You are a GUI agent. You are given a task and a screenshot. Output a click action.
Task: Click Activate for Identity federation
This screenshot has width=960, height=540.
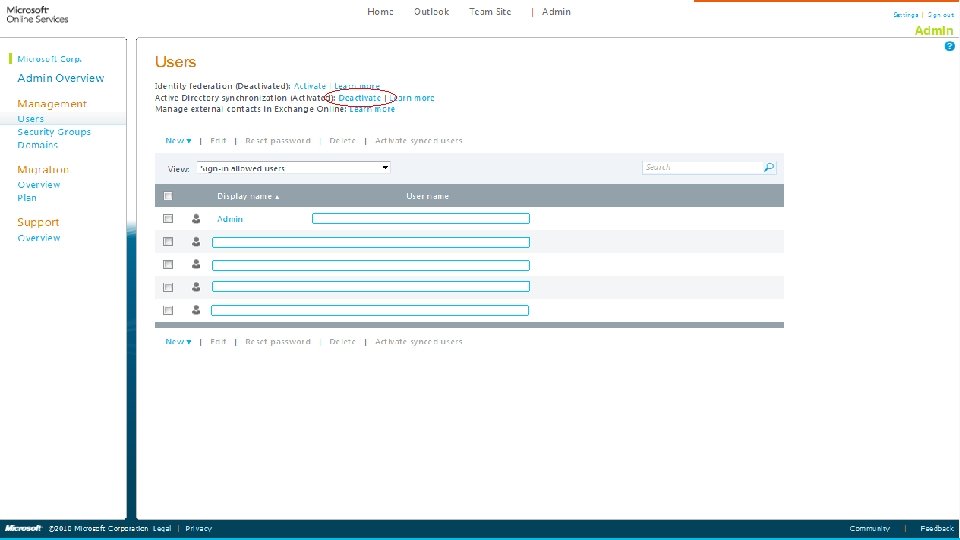(x=310, y=86)
